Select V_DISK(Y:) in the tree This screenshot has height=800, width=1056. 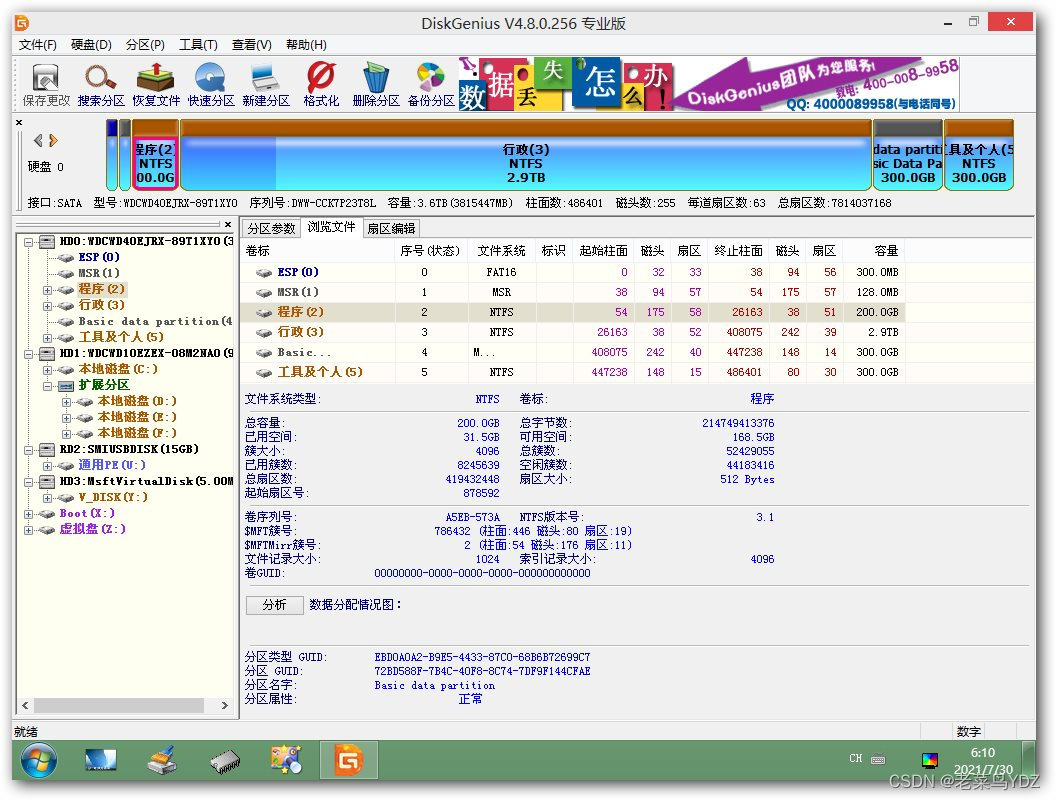click(112, 498)
